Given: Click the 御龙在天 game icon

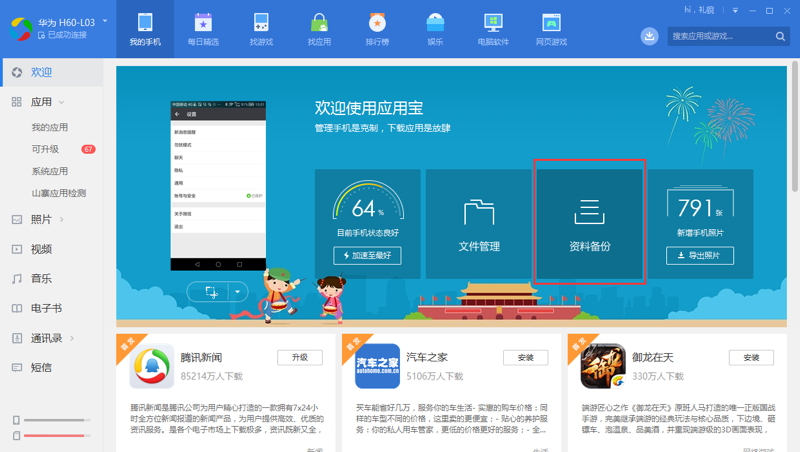Looking at the screenshot, I should (603, 366).
